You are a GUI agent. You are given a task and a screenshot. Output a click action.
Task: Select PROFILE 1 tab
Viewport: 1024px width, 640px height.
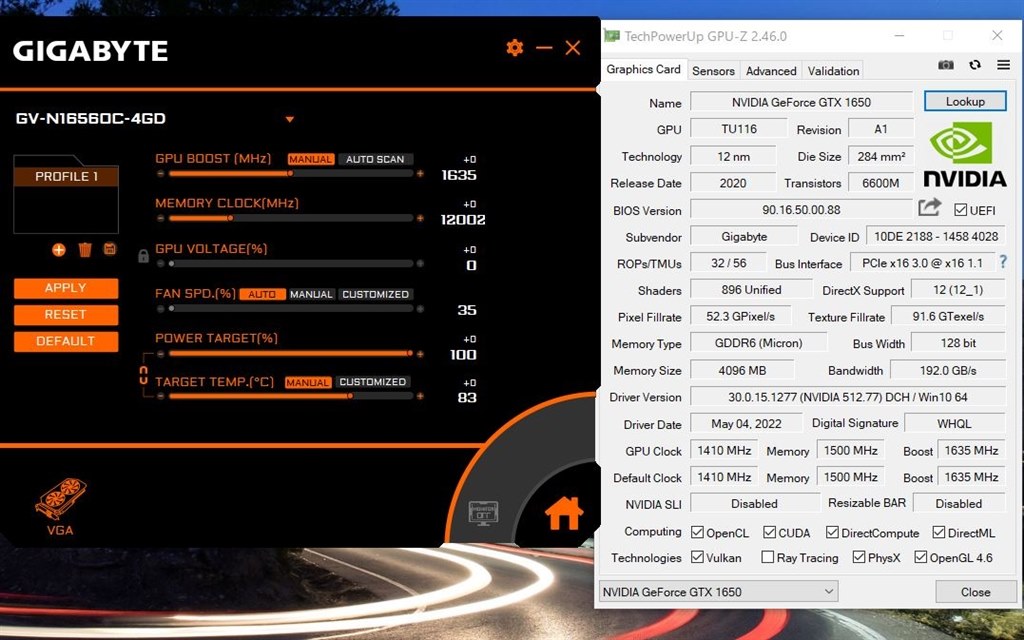[x=66, y=176]
